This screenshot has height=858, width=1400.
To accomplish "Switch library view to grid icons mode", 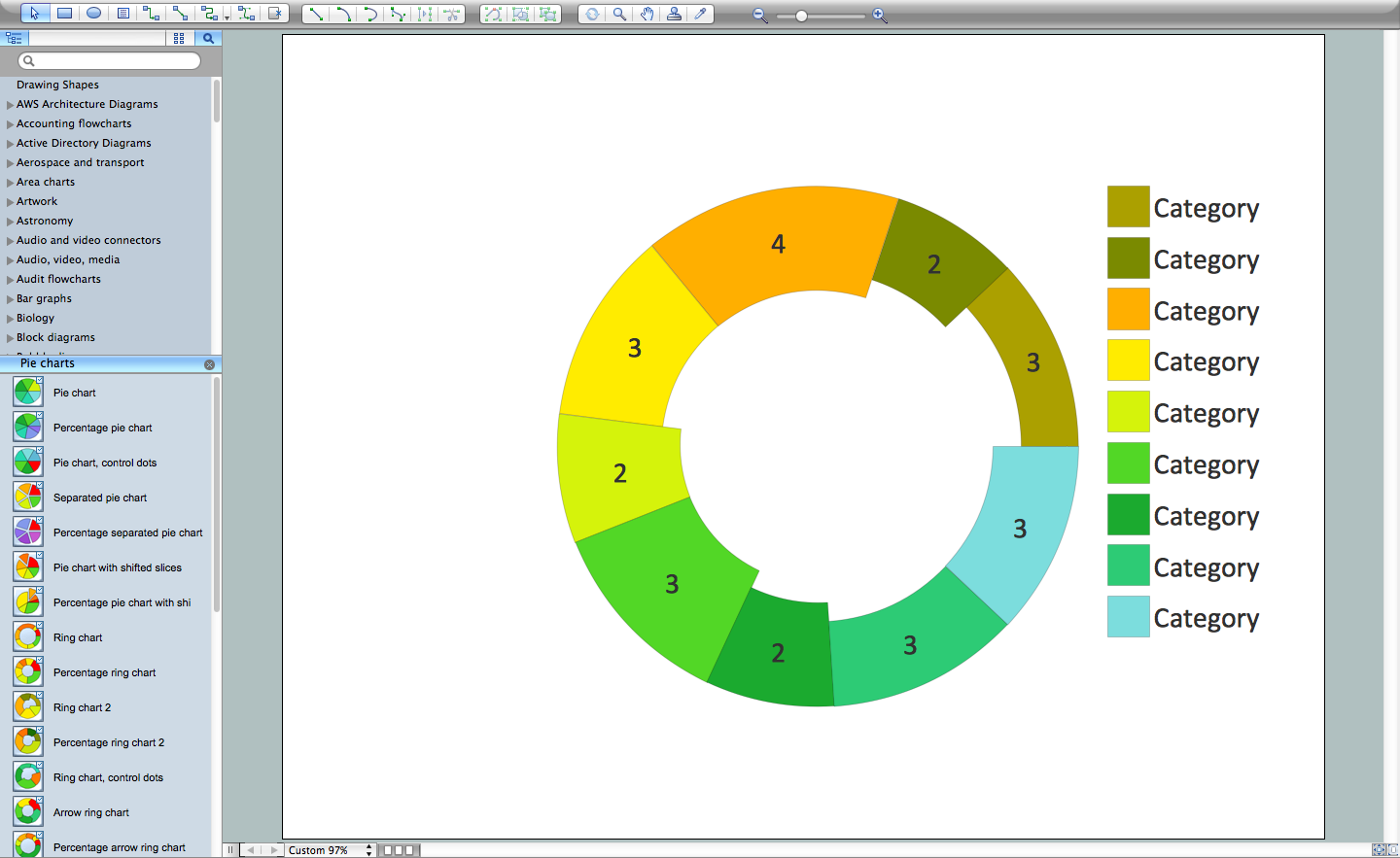I will tap(178, 37).
